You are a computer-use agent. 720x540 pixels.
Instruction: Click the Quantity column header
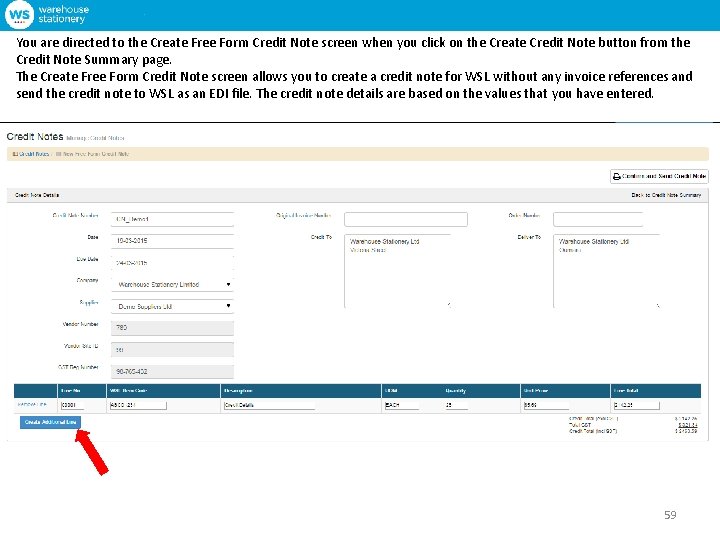pos(456,391)
